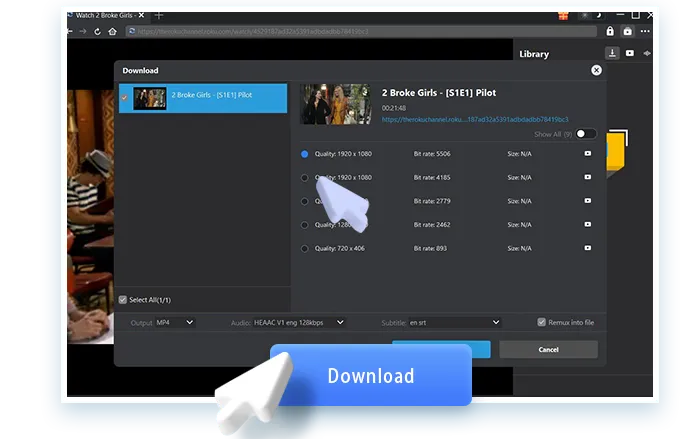Open the therokuchannel.roku link in the dialog
The width and height of the screenshot is (686, 439).
(x=475, y=119)
